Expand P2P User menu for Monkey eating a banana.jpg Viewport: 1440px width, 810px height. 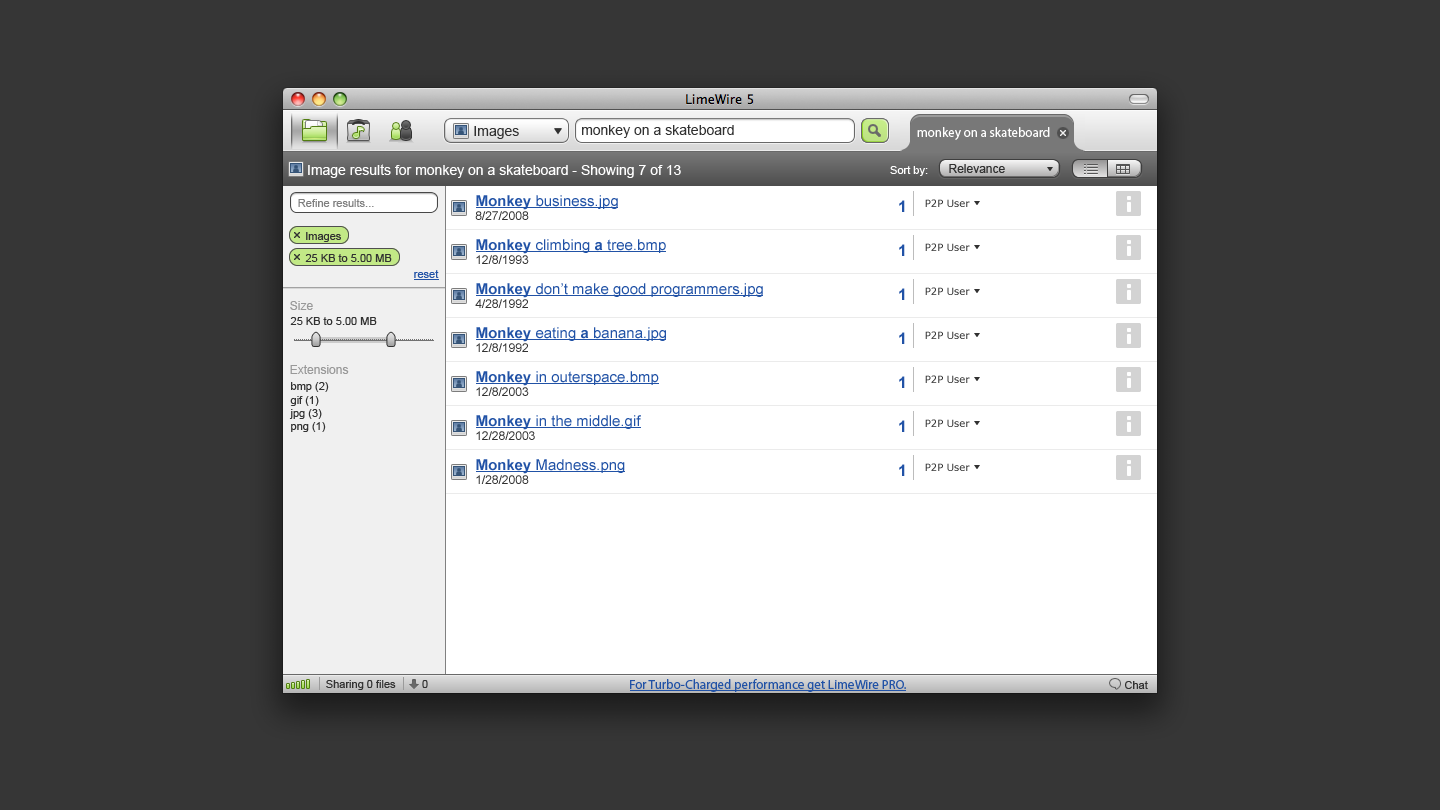click(x=952, y=336)
